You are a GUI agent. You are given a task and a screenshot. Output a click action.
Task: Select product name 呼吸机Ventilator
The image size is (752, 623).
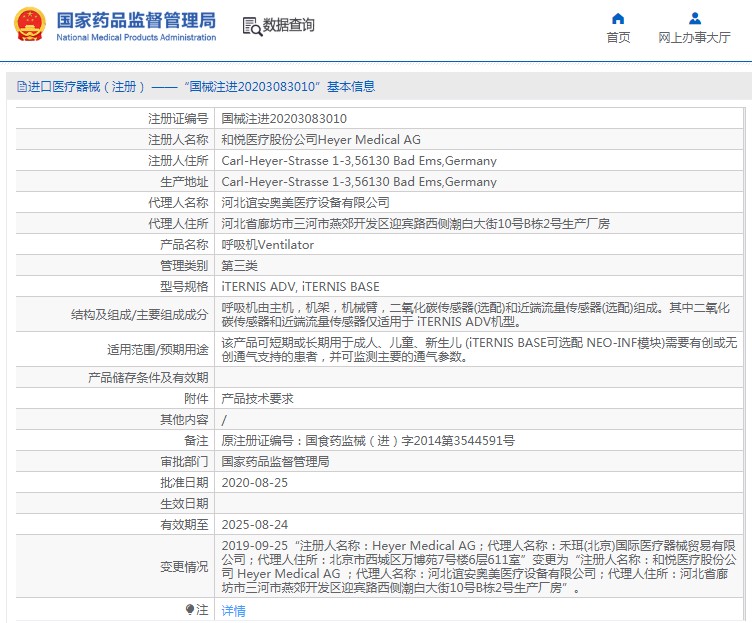click(x=268, y=245)
